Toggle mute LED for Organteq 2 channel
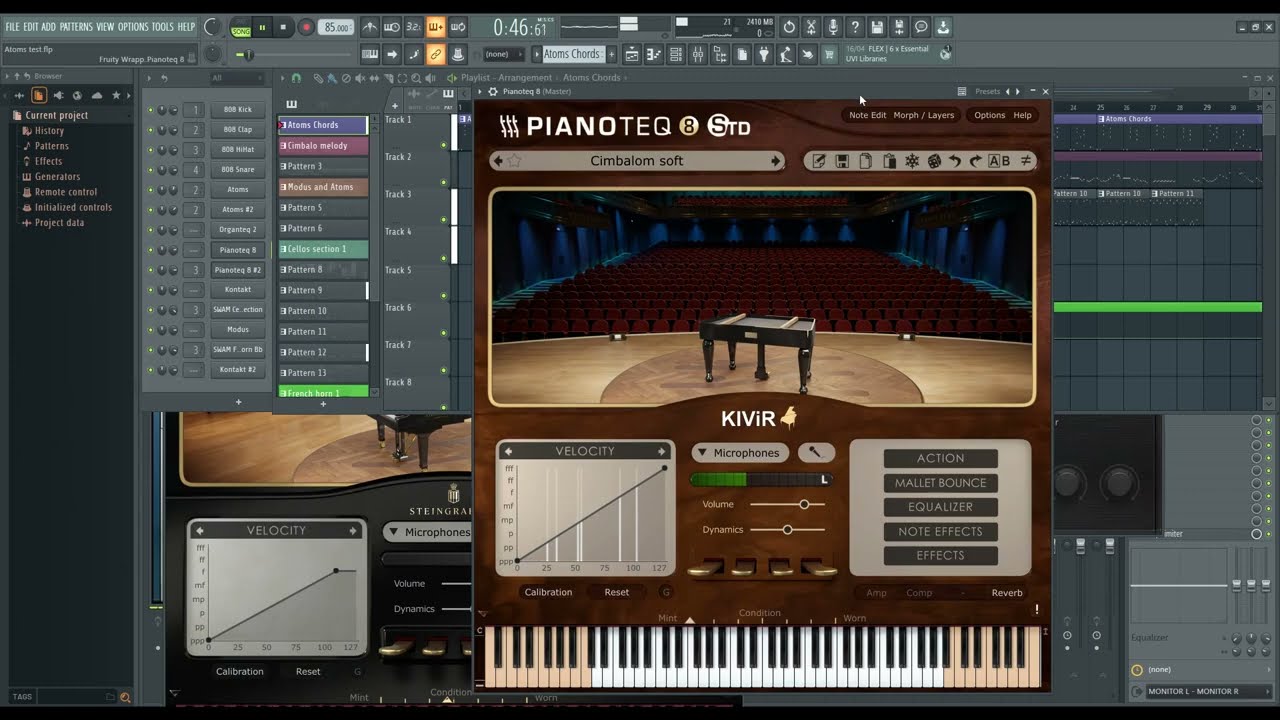The width and height of the screenshot is (1280, 720). (x=151, y=230)
